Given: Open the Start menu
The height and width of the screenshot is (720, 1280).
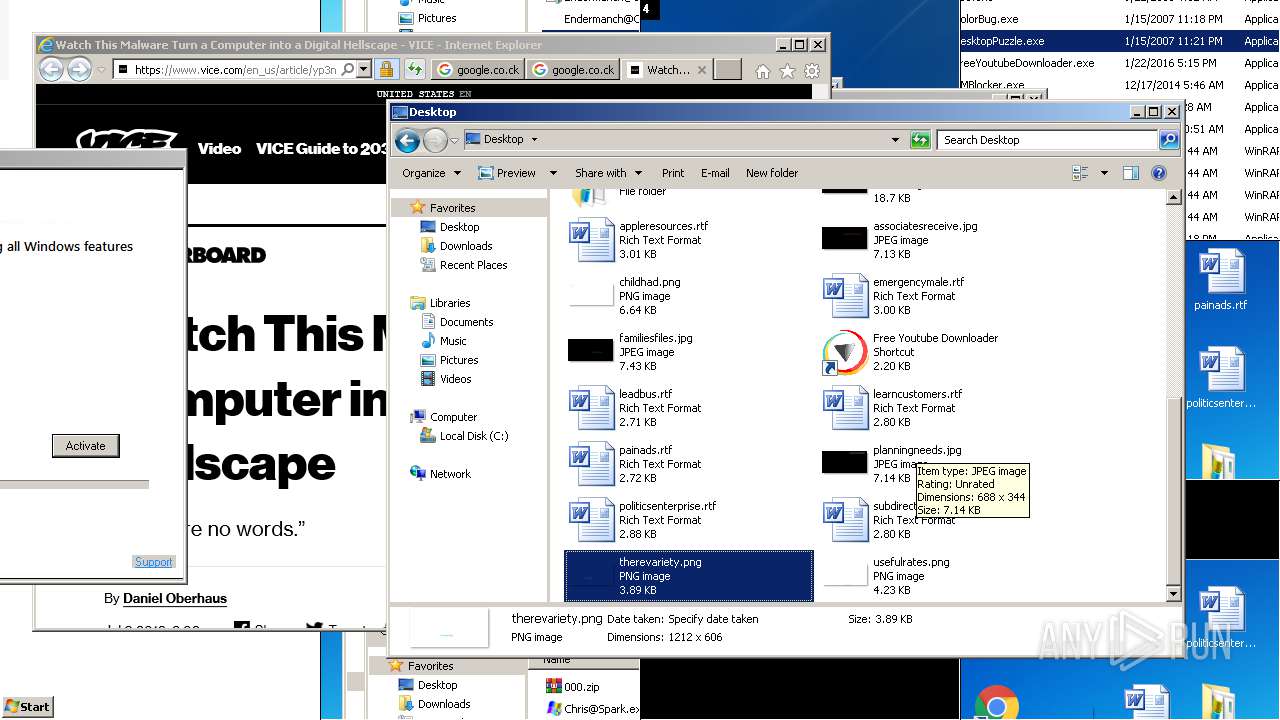Looking at the screenshot, I should click(28, 706).
